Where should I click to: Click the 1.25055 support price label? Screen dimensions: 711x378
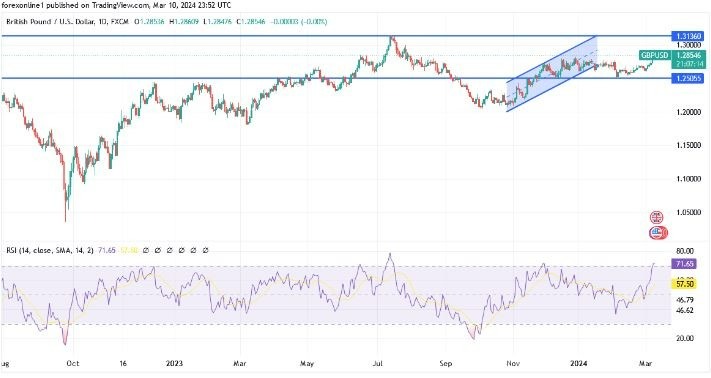coord(688,78)
